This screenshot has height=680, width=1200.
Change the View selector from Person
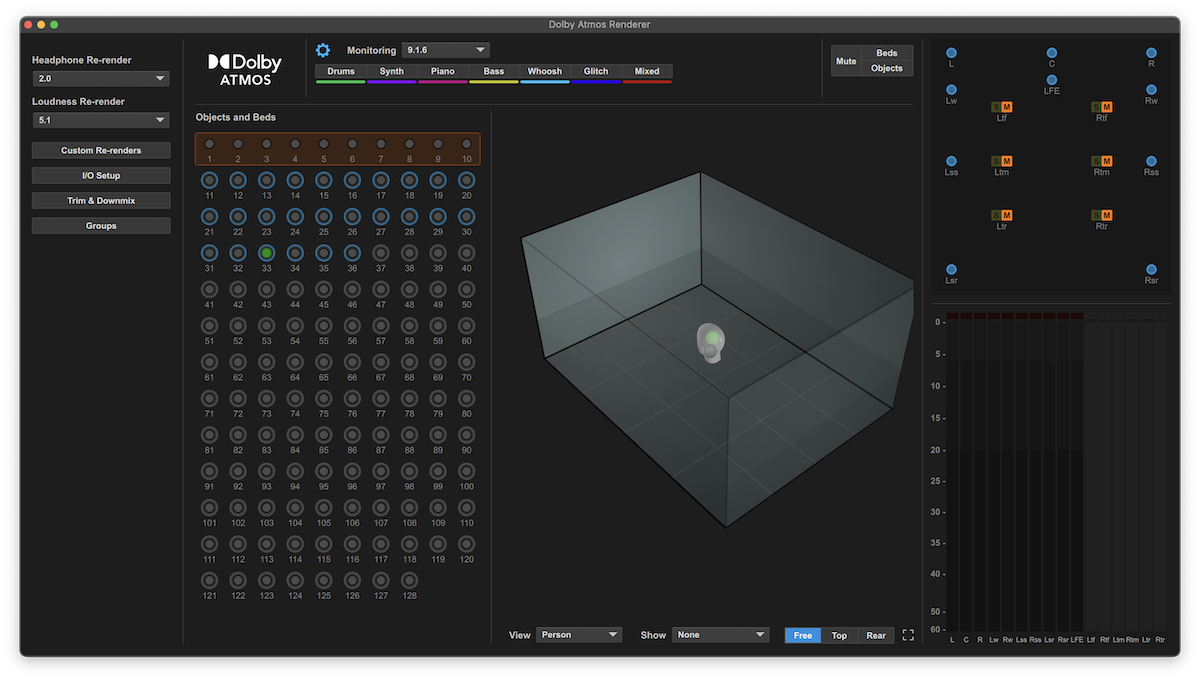click(579, 634)
